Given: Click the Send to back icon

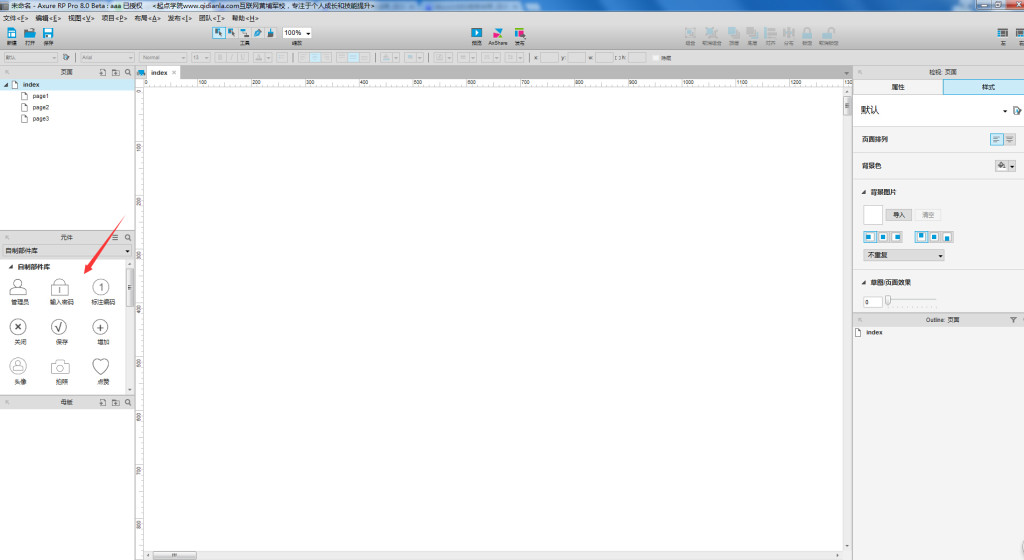Looking at the screenshot, I should point(752,33).
